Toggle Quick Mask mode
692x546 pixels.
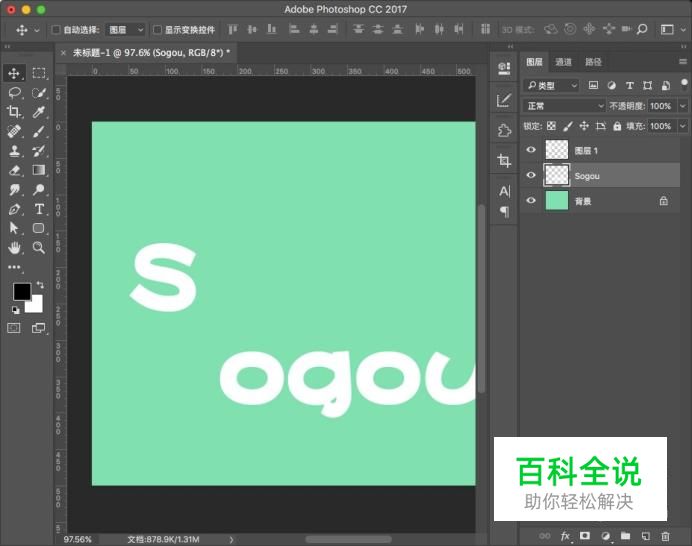coord(14,328)
